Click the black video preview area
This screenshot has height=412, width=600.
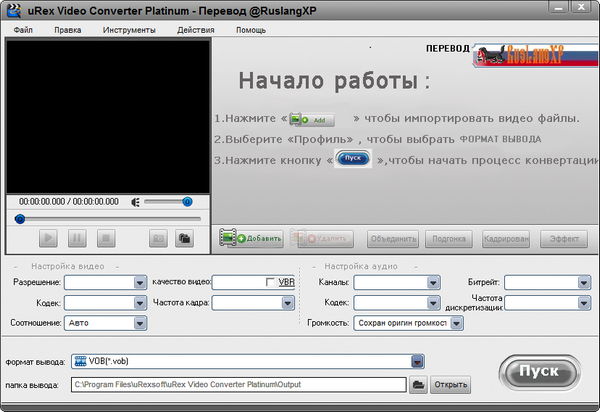pyautogui.click(x=108, y=117)
